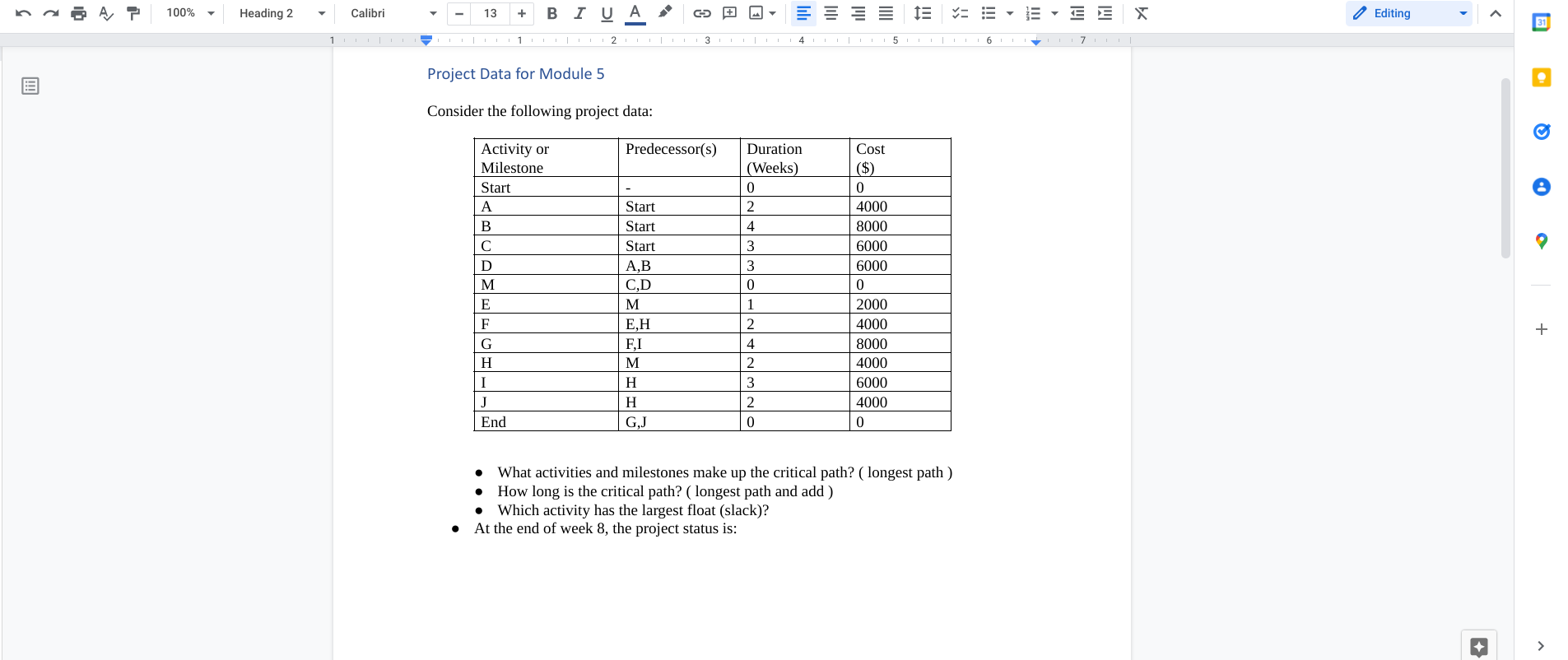Open the Calibri font dropdown
Image resolution: width=1568 pixels, height=660 pixels.
pyautogui.click(x=393, y=13)
